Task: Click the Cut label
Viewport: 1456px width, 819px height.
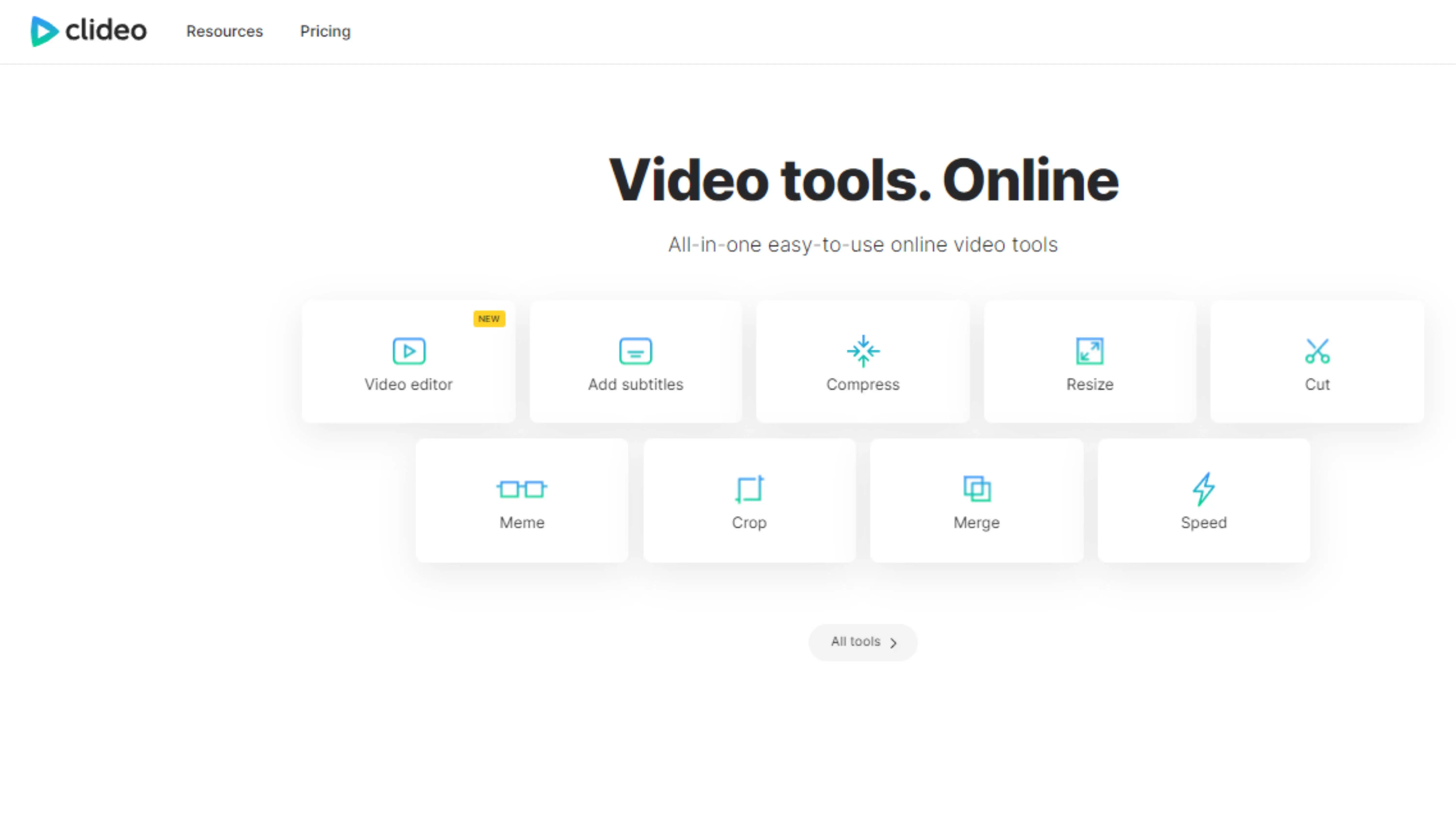Action: click(1317, 384)
